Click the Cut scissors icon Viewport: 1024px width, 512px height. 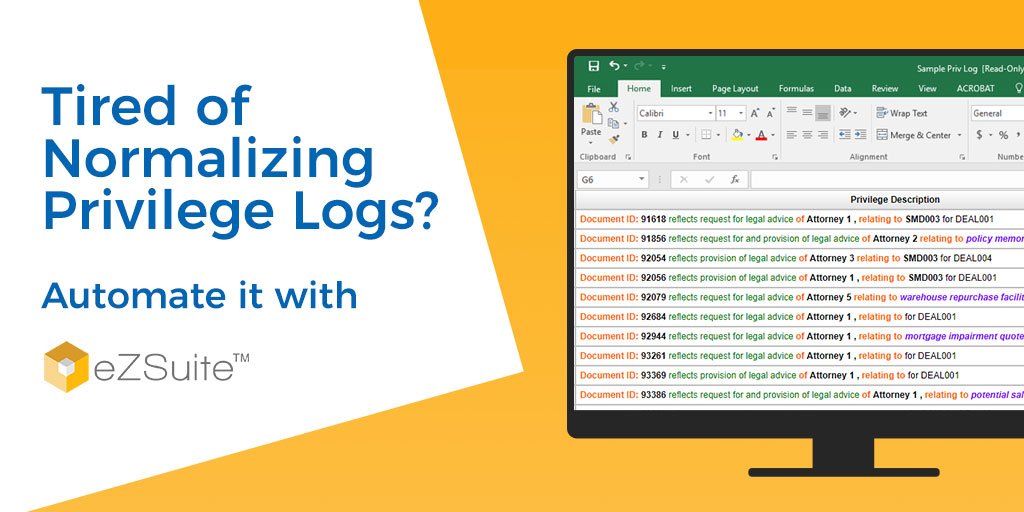coord(614,107)
